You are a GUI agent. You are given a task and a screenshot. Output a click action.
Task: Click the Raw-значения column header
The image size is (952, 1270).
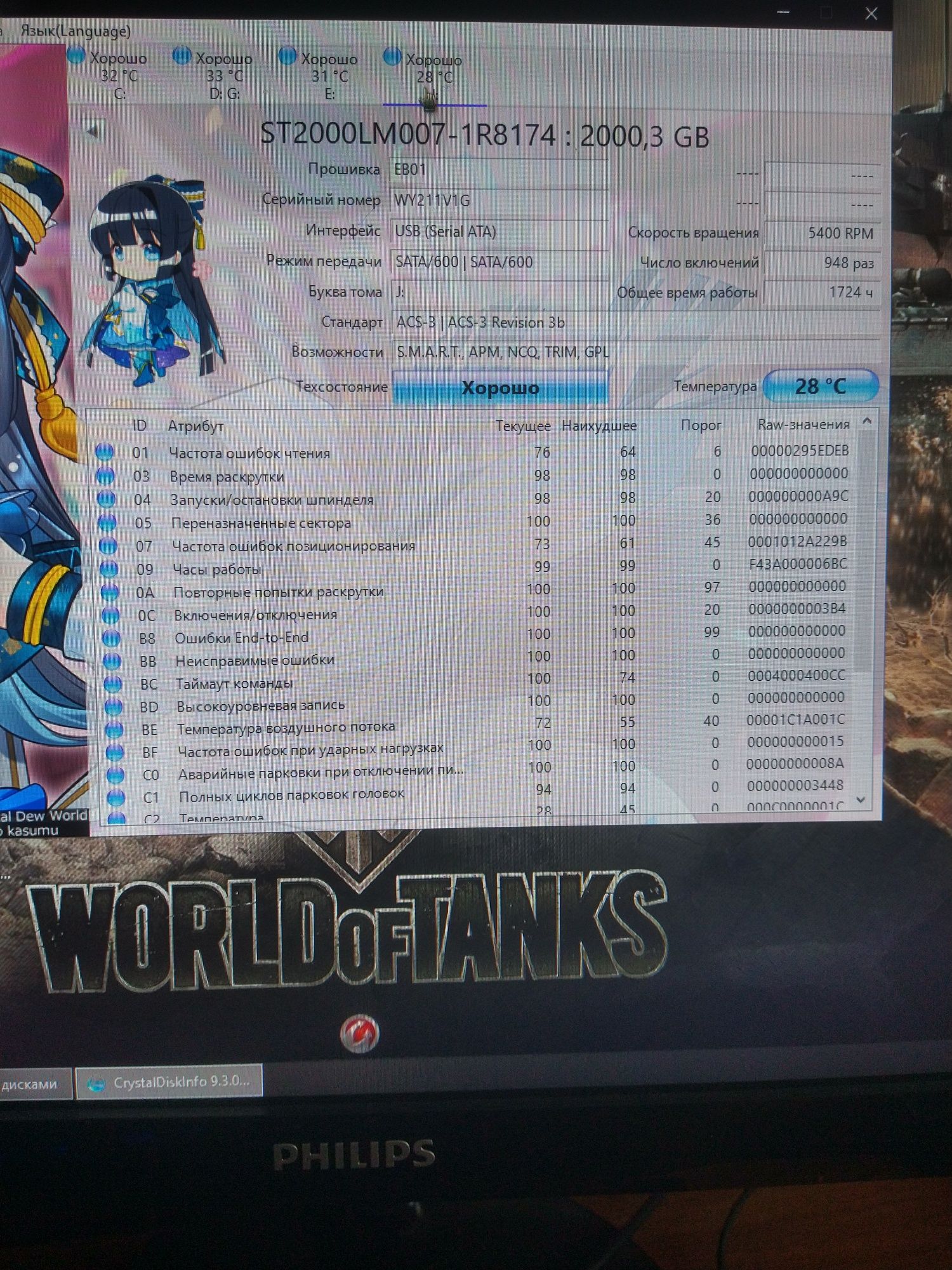point(803,424)
